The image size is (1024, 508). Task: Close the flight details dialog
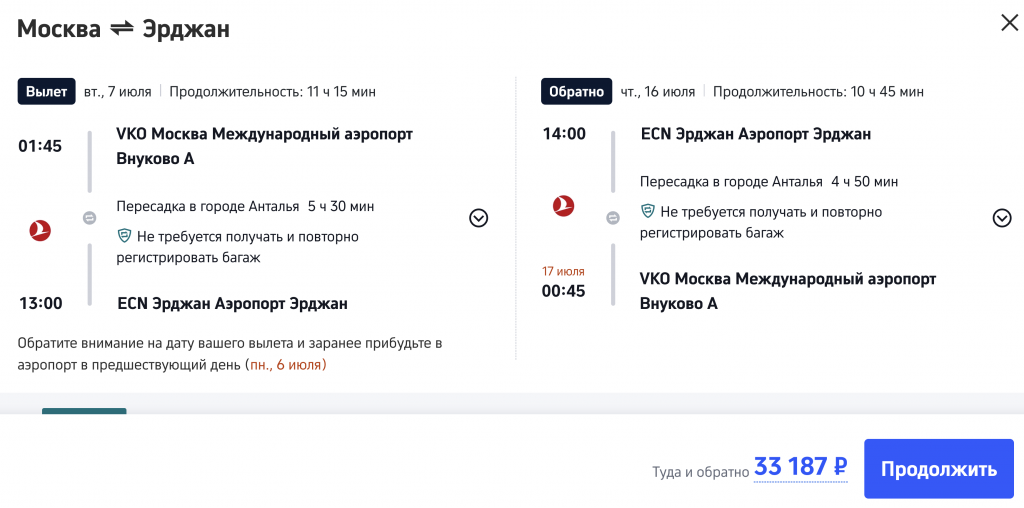point(1009,23)
